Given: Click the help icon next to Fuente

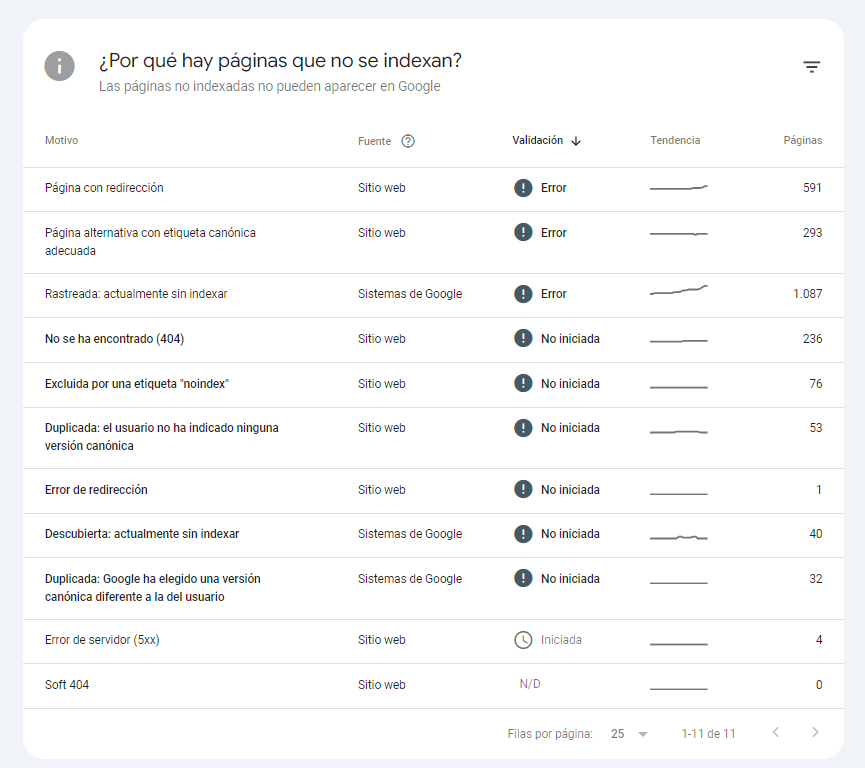Looking at the screenshot, I should click(x=408, y=141).
